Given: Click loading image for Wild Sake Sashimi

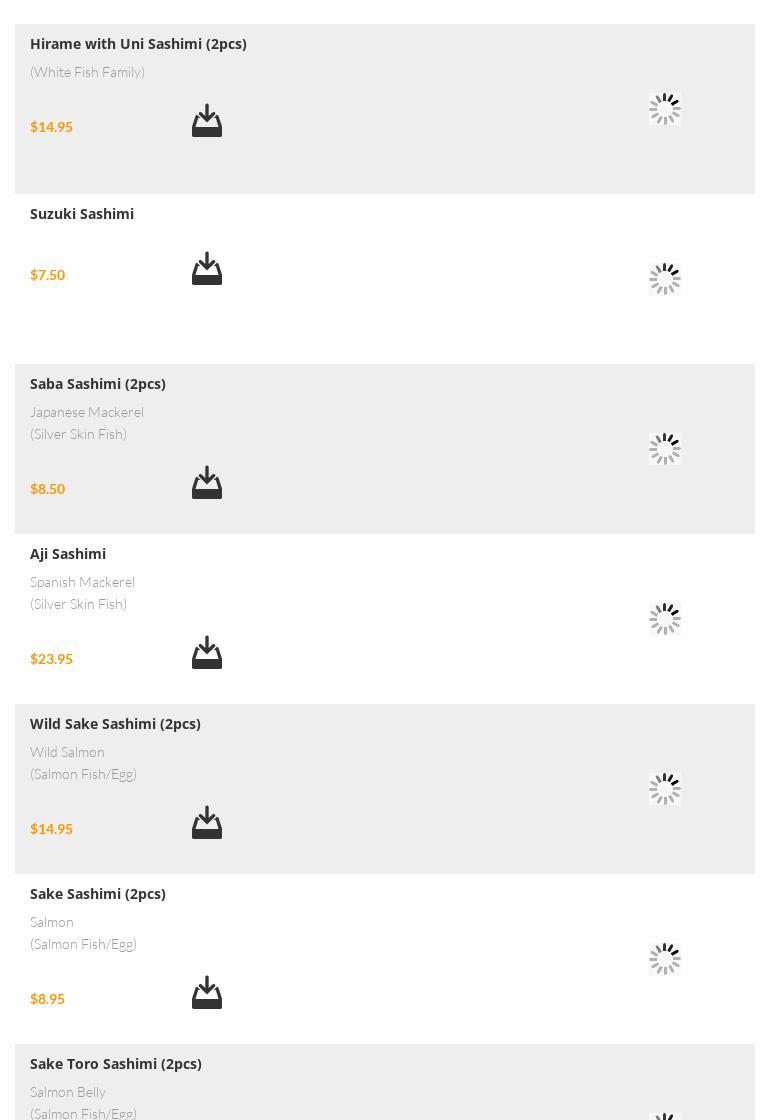Looking at the screenshot, I should point(664,789).
